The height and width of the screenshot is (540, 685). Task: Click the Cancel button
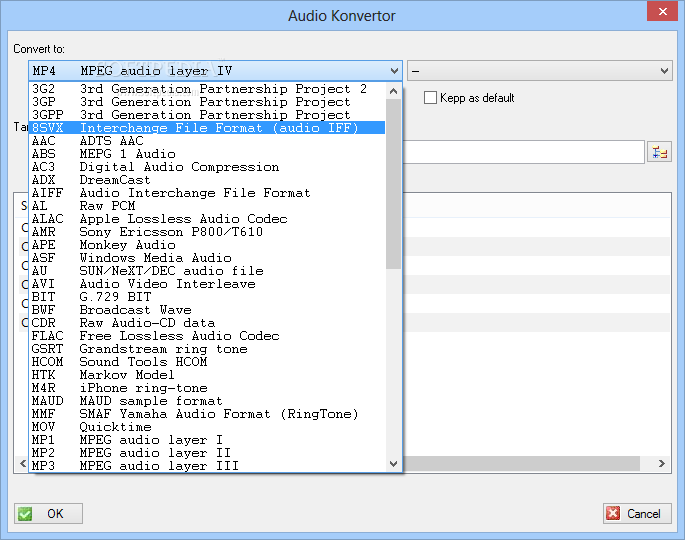[637, 513]
